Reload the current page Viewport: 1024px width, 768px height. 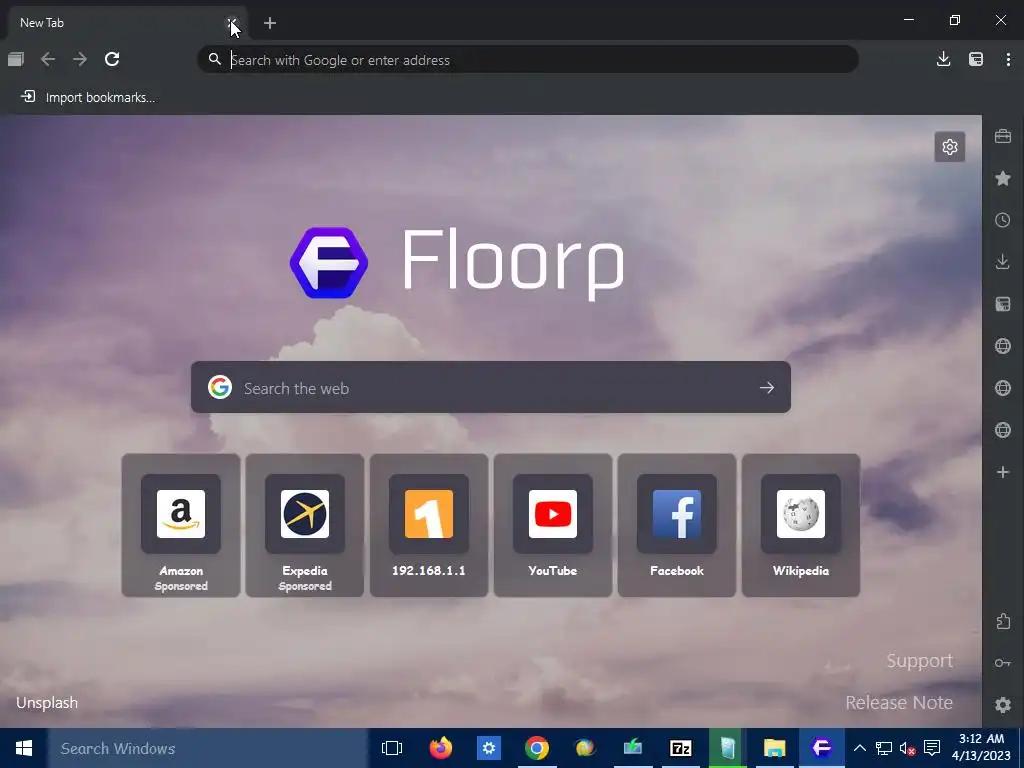coord(112,59)
